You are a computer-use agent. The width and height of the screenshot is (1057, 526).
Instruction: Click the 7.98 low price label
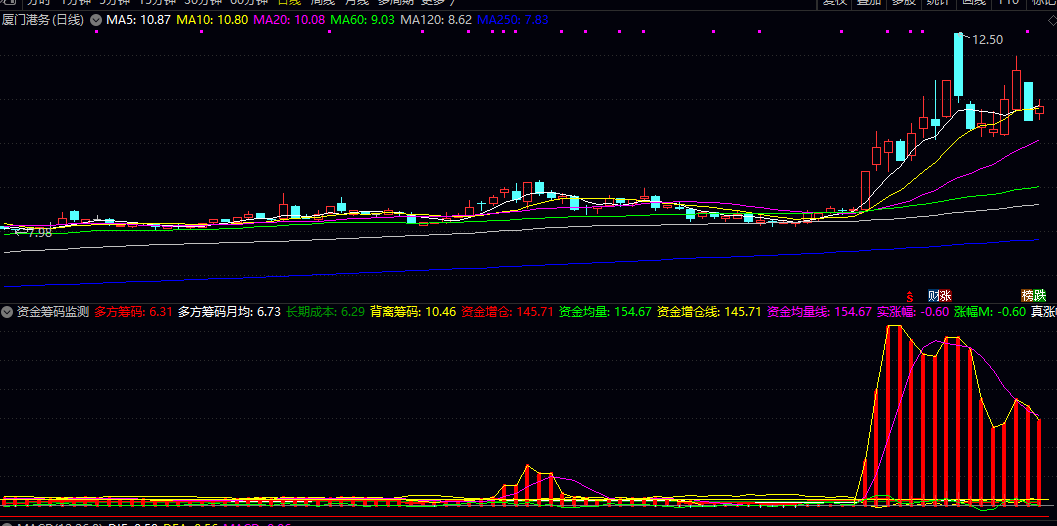pyautogui.click(x=39, y=233)
